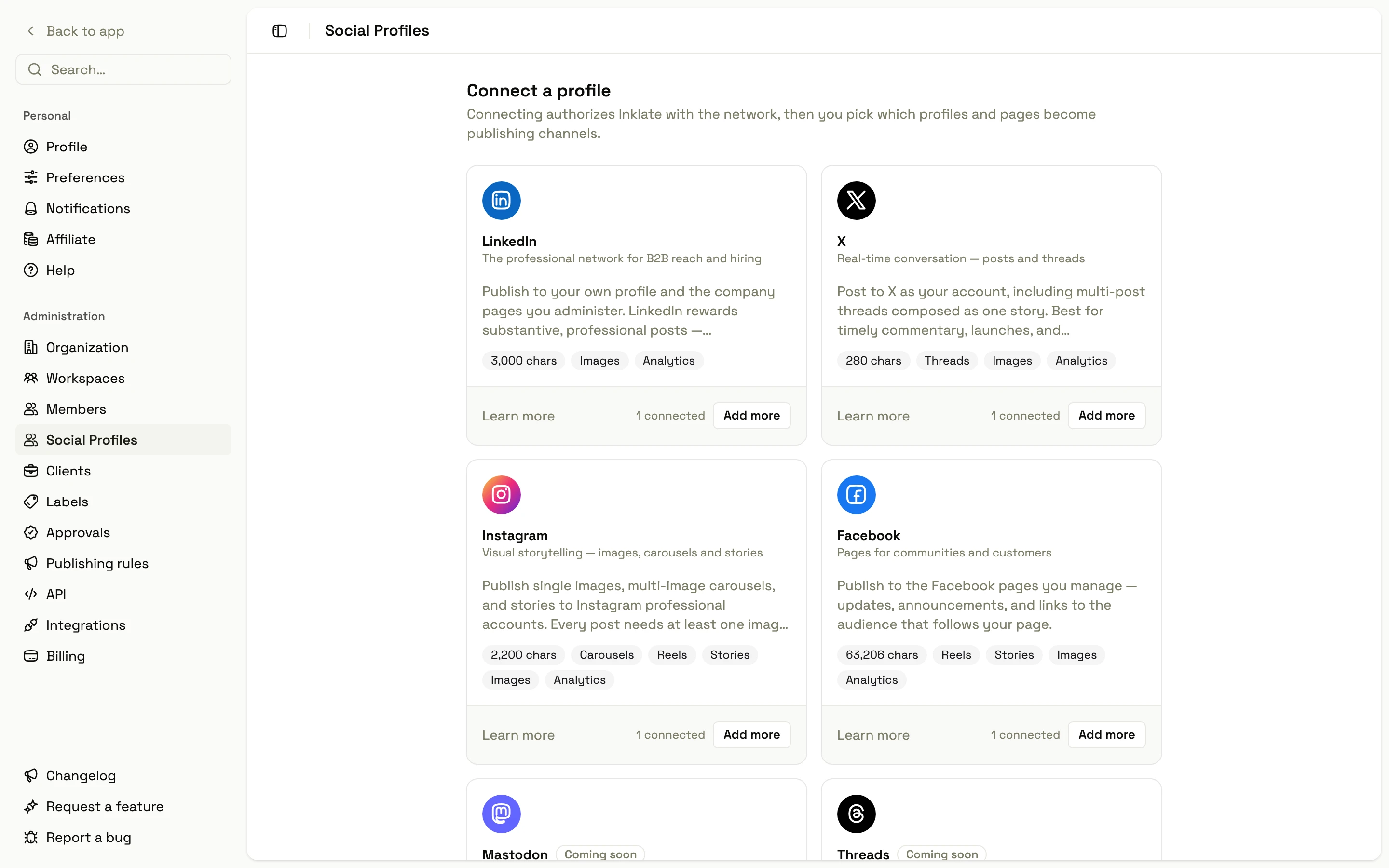Click the Mastodon logo icon
The height and width of the screenshot is (868, 1389).
coord(501,814)
